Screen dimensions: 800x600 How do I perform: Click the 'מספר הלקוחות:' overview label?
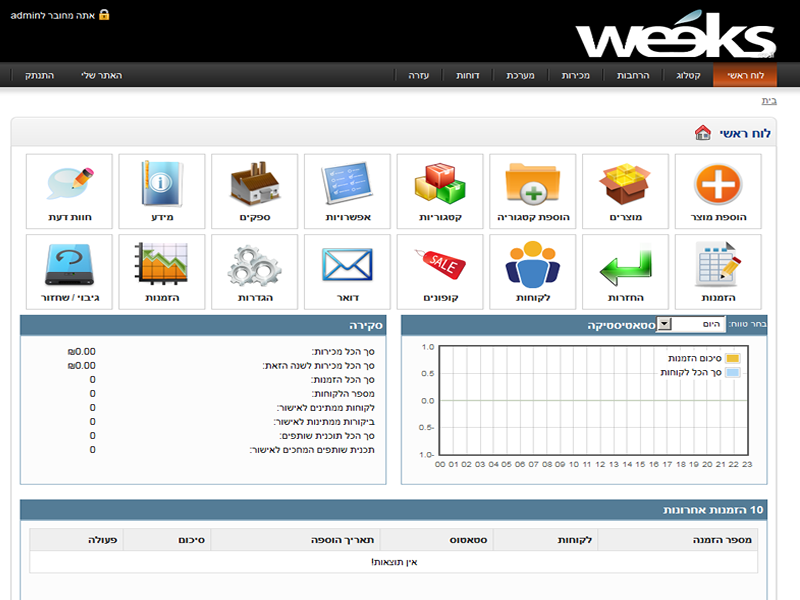343,394
